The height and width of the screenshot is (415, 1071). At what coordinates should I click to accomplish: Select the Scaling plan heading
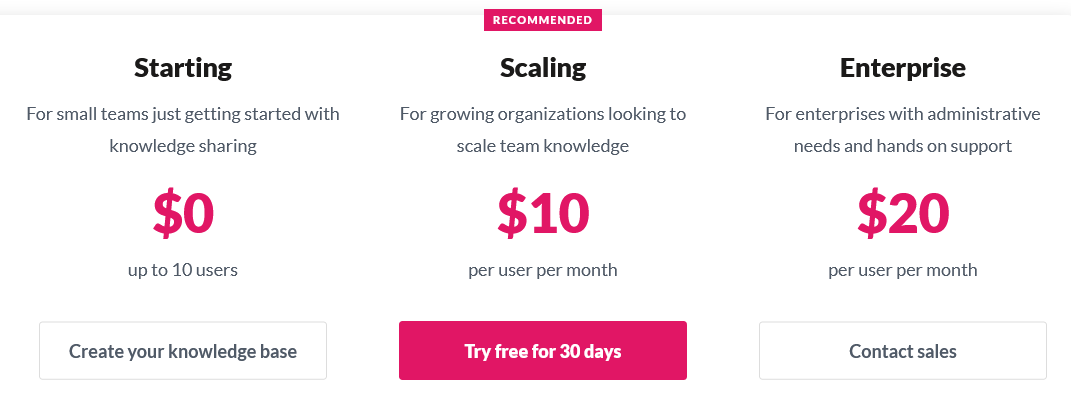pyautogui.click(x=543, y=68)
